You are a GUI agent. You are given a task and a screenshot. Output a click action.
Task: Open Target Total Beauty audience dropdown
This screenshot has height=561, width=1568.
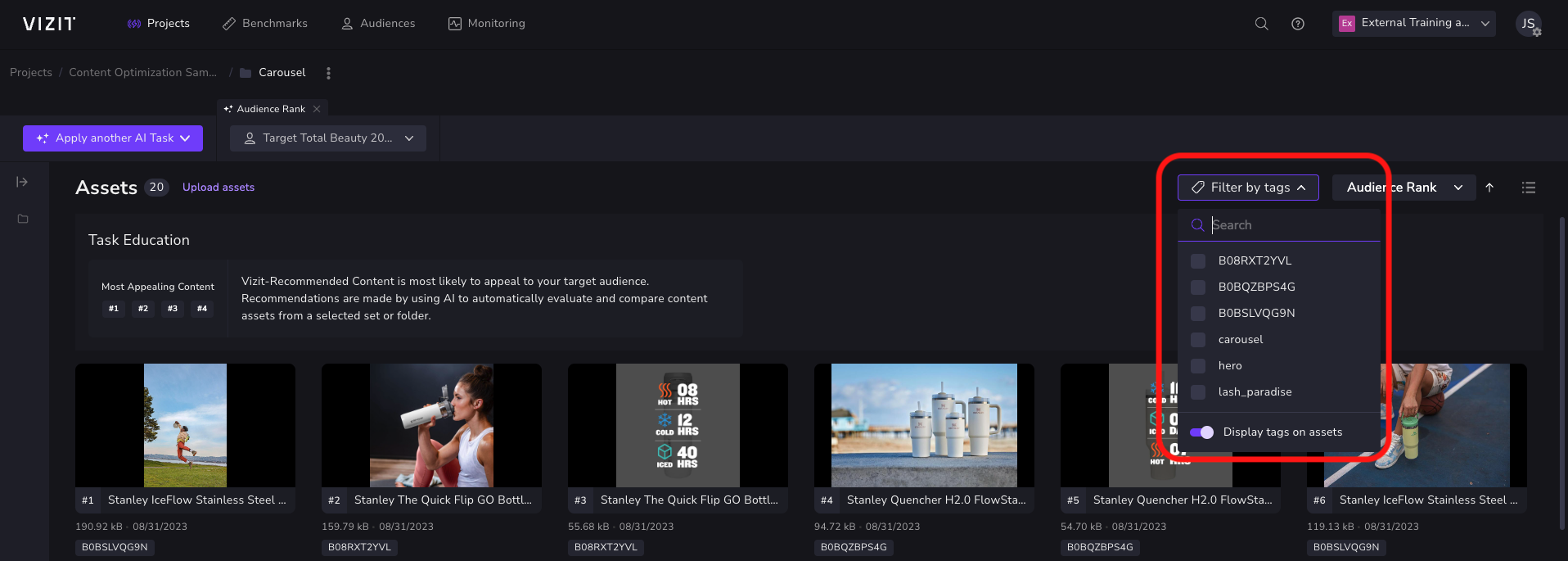tap(327, 138)
